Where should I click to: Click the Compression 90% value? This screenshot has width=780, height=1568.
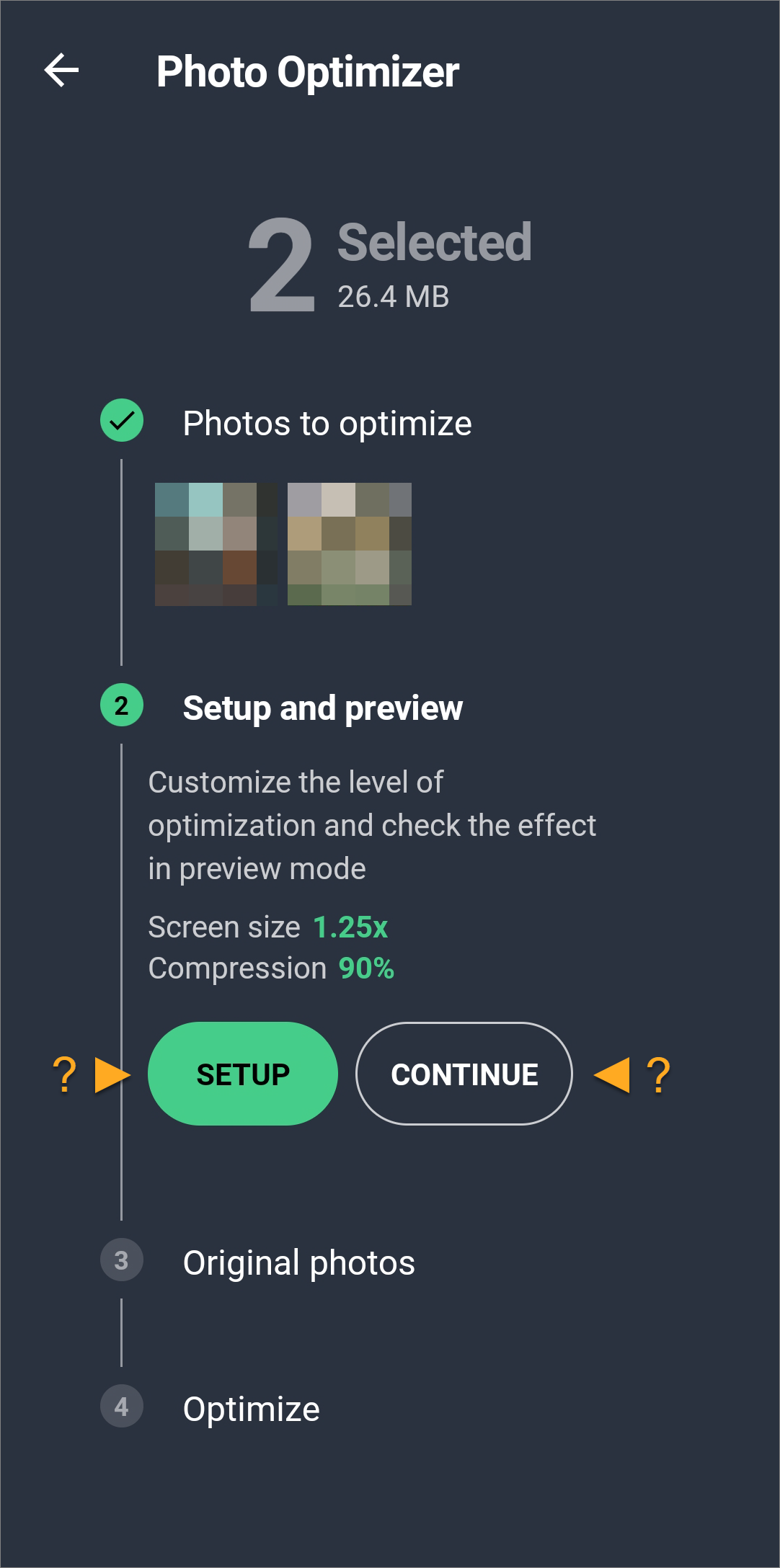(x=366, y=968)
